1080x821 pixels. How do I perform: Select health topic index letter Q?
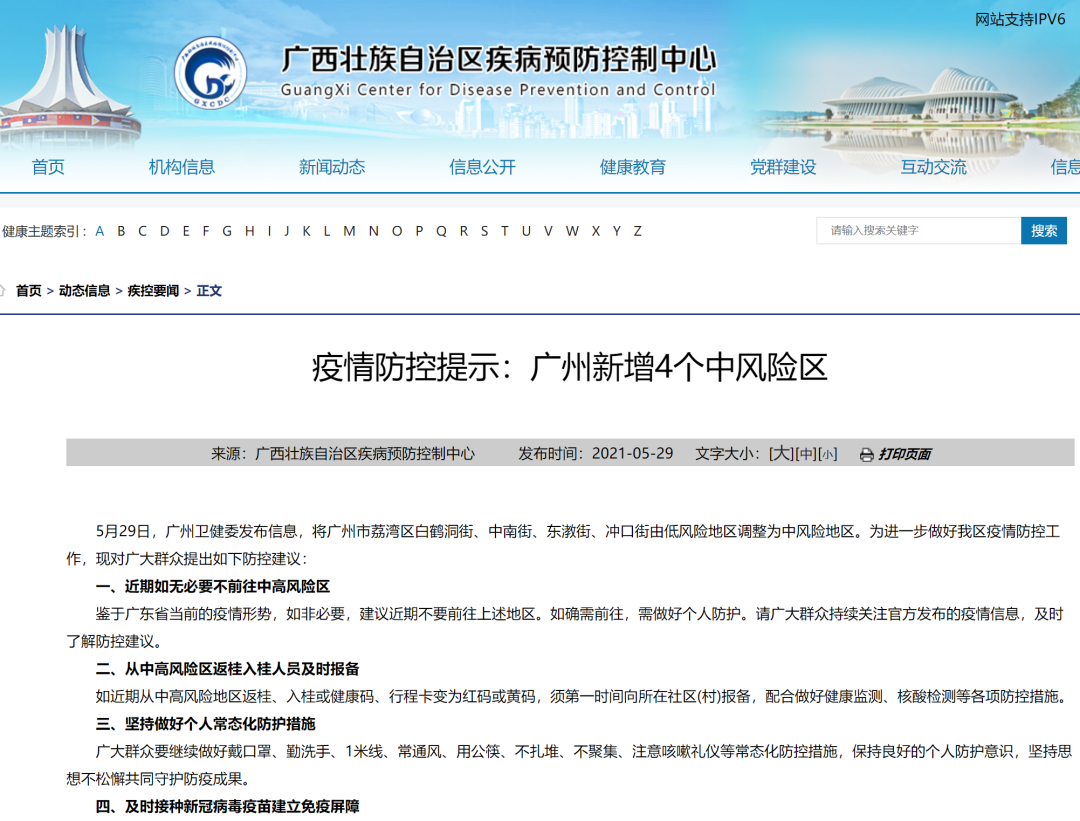(441, 231)
